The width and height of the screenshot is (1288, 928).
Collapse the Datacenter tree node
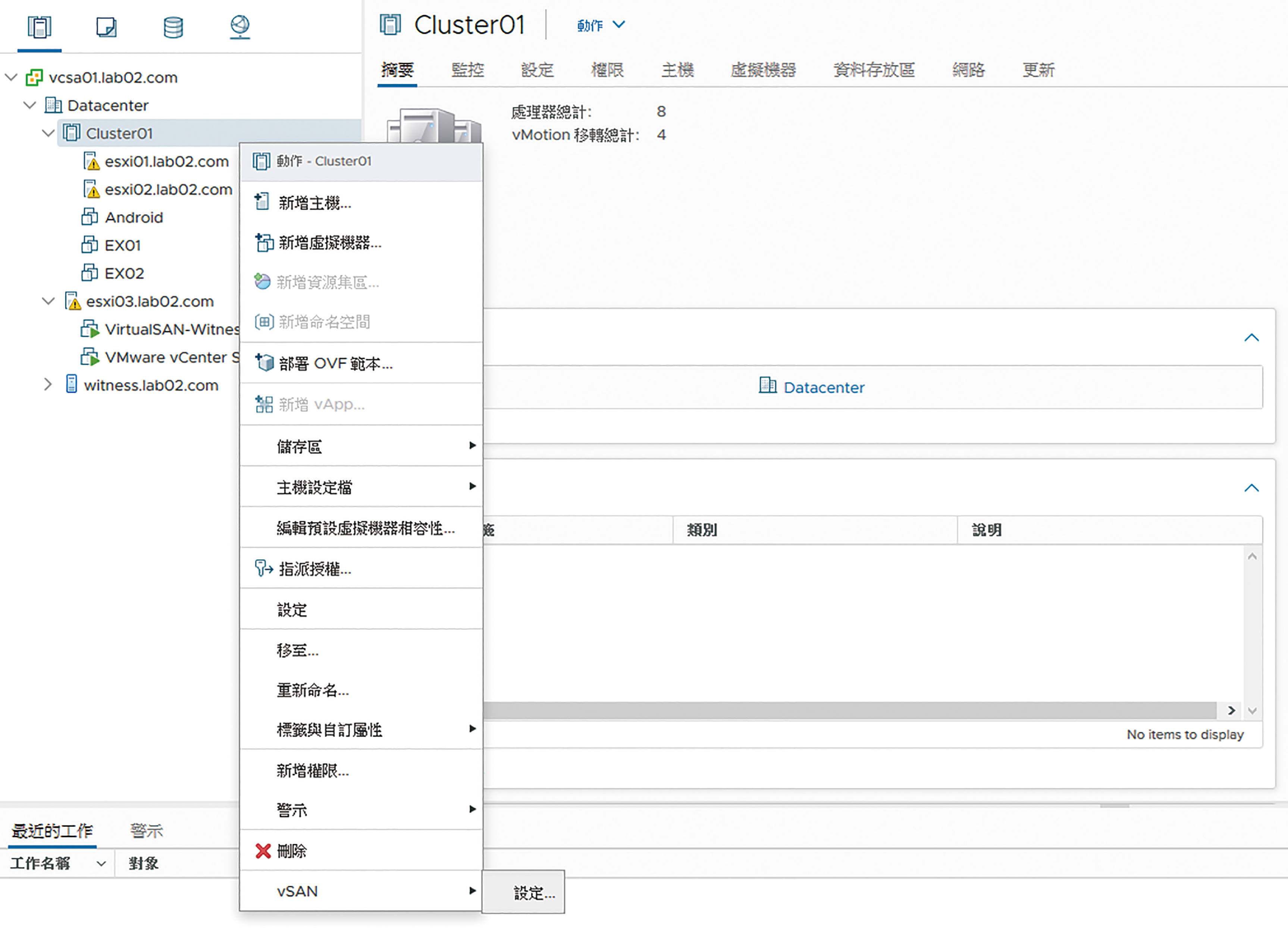pyautogui.click(x=30, y=105)
